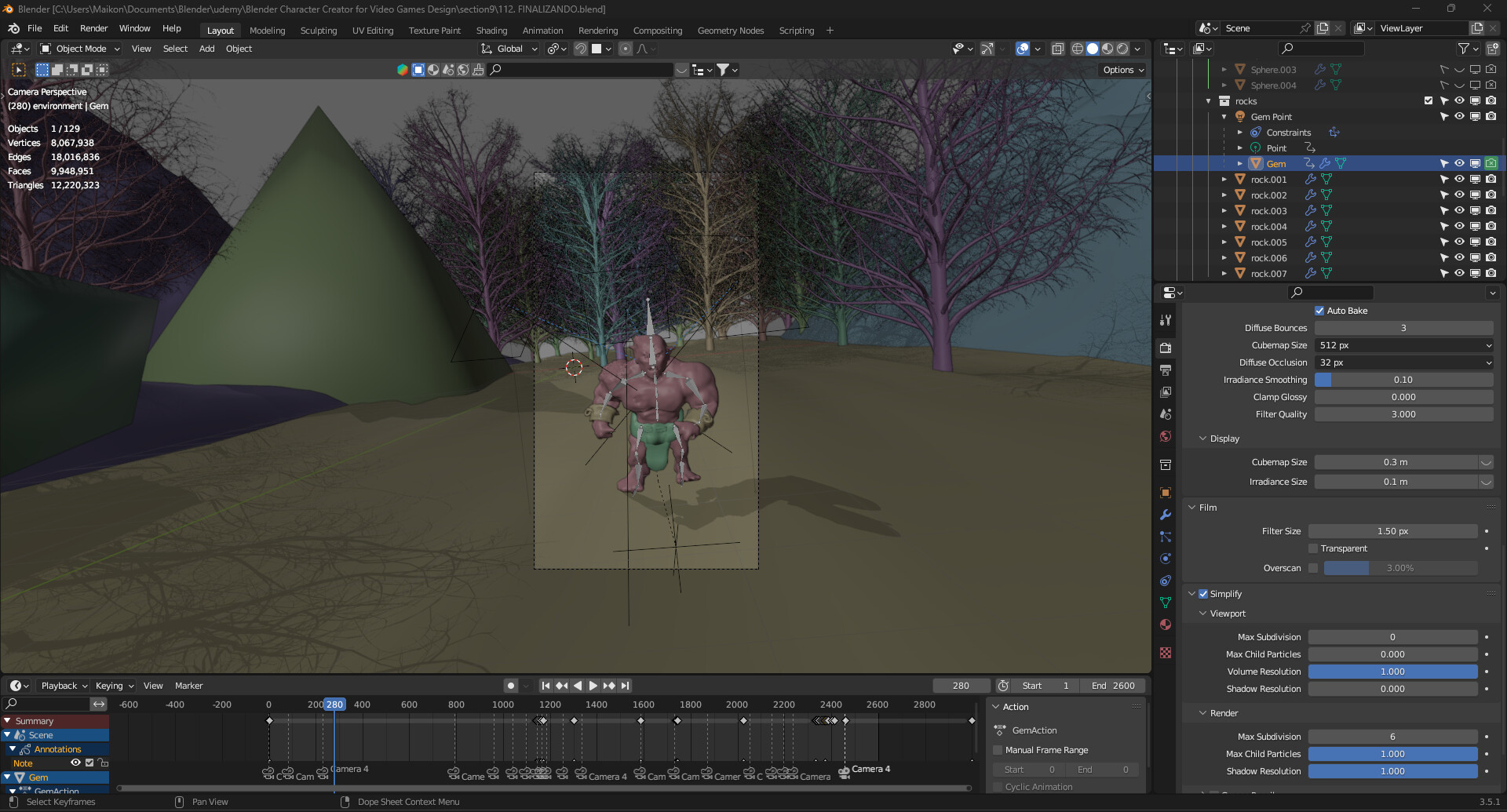Screen dimensions: 1507x812
Task: Select the World Properties tab
Action: pos(1166,435)
